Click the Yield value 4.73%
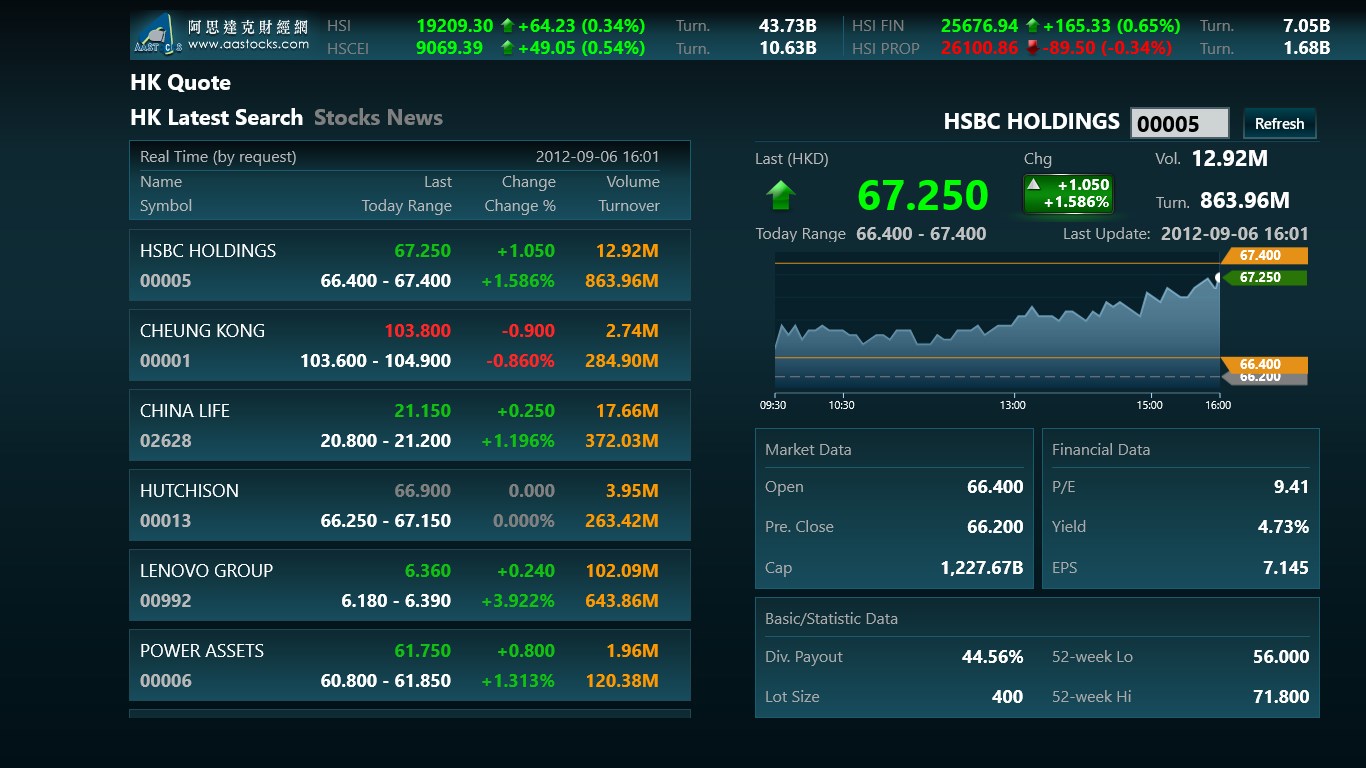Viewport: 1366px width, 768px height. click(1283, 527)
